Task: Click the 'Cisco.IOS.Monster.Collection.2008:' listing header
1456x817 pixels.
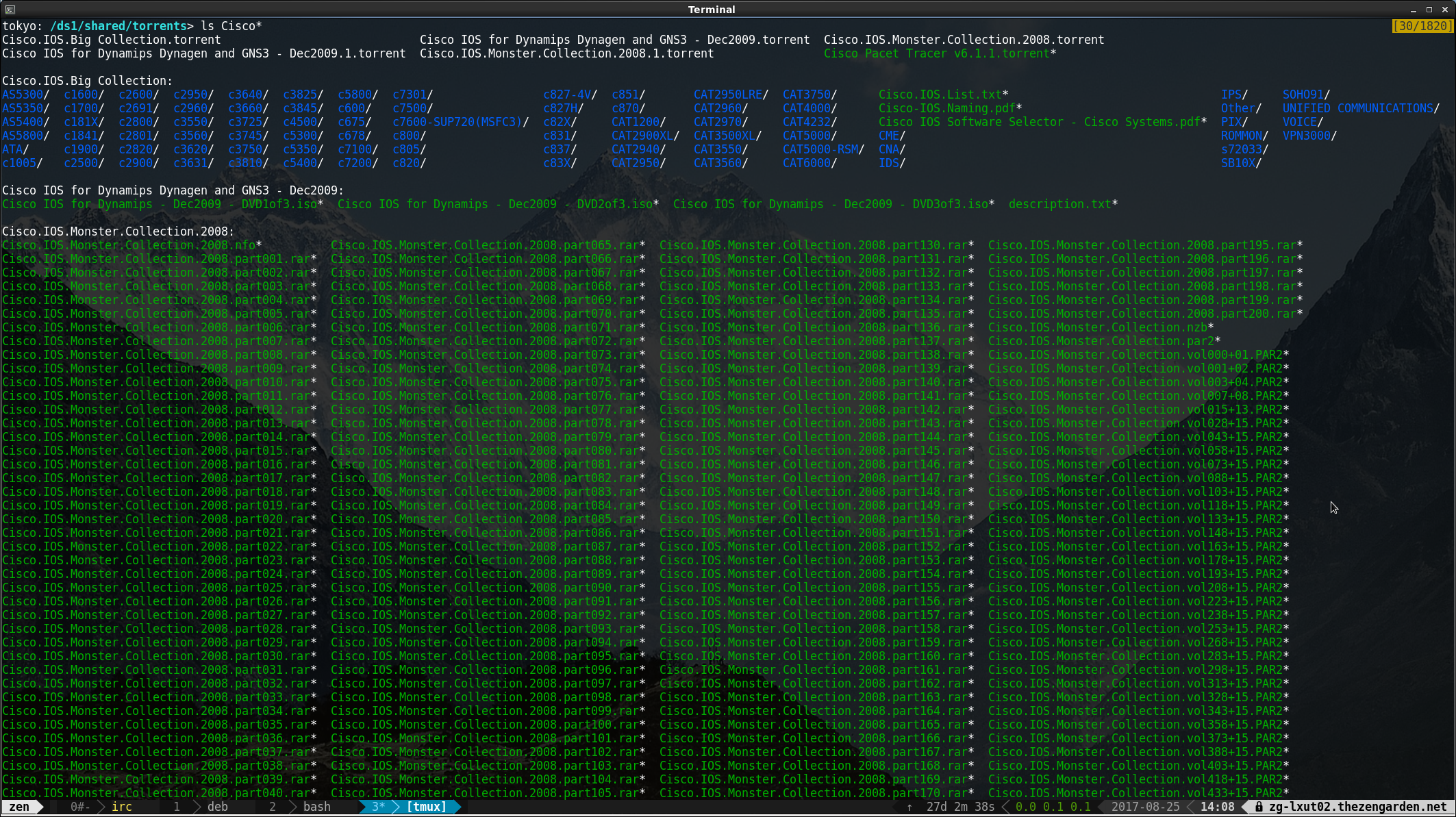Action: point(118,231)
